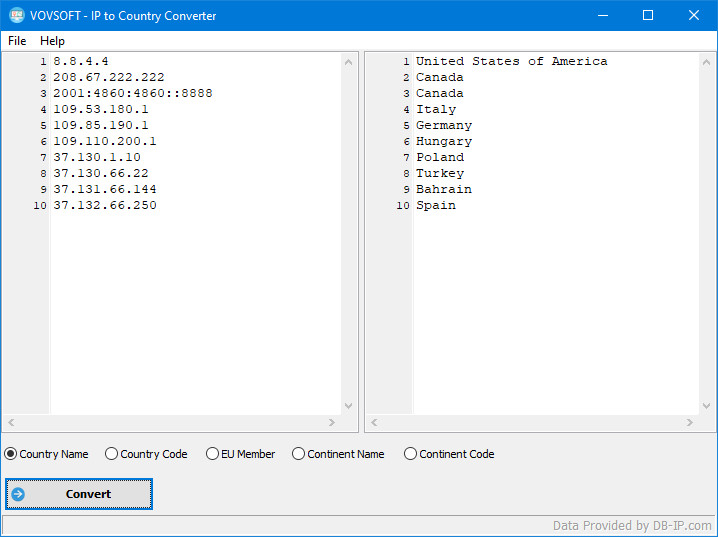
Task: Select the Continent Code radio option
Action: [x=449, y=454]
